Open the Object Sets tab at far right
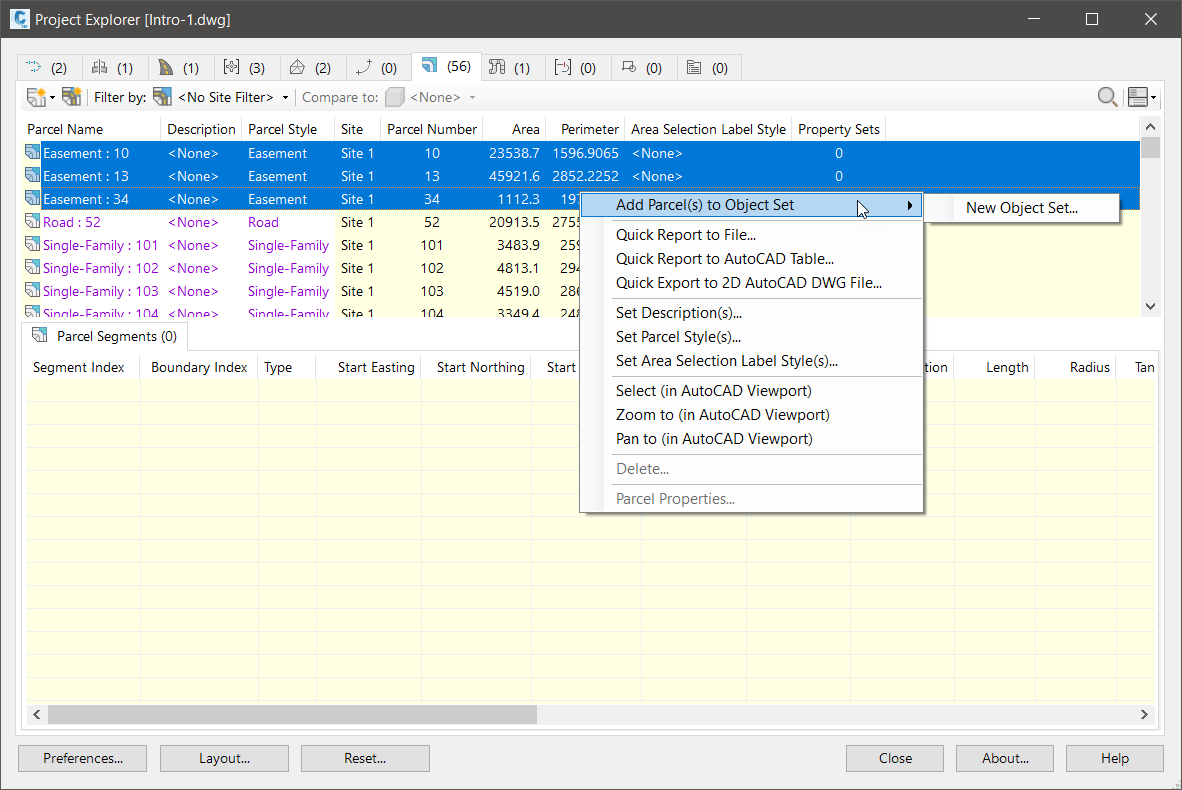Screen dimensions: 1182x790 [707, 68]
